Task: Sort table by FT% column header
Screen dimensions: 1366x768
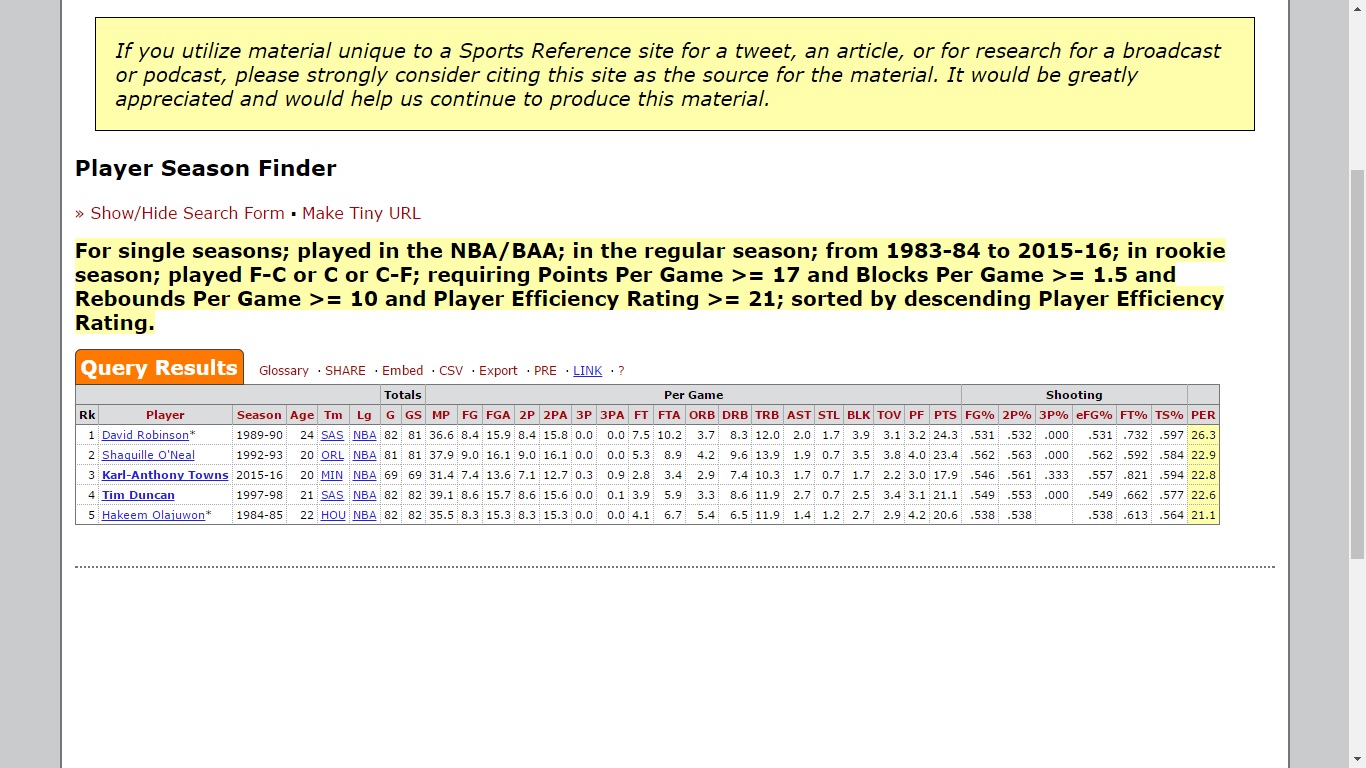Action: 1134,415
